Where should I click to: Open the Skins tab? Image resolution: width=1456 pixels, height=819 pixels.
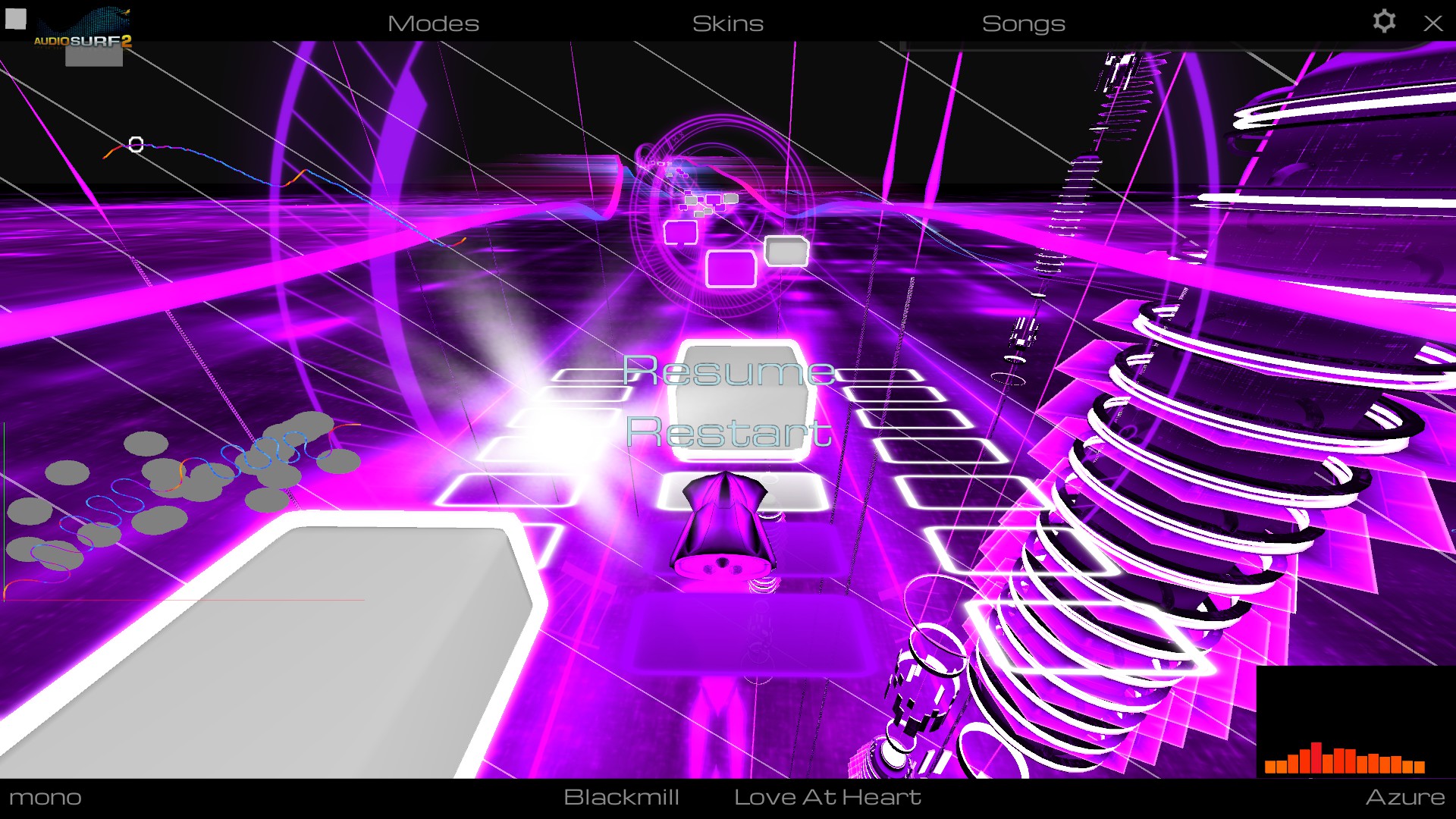(727, 24)
